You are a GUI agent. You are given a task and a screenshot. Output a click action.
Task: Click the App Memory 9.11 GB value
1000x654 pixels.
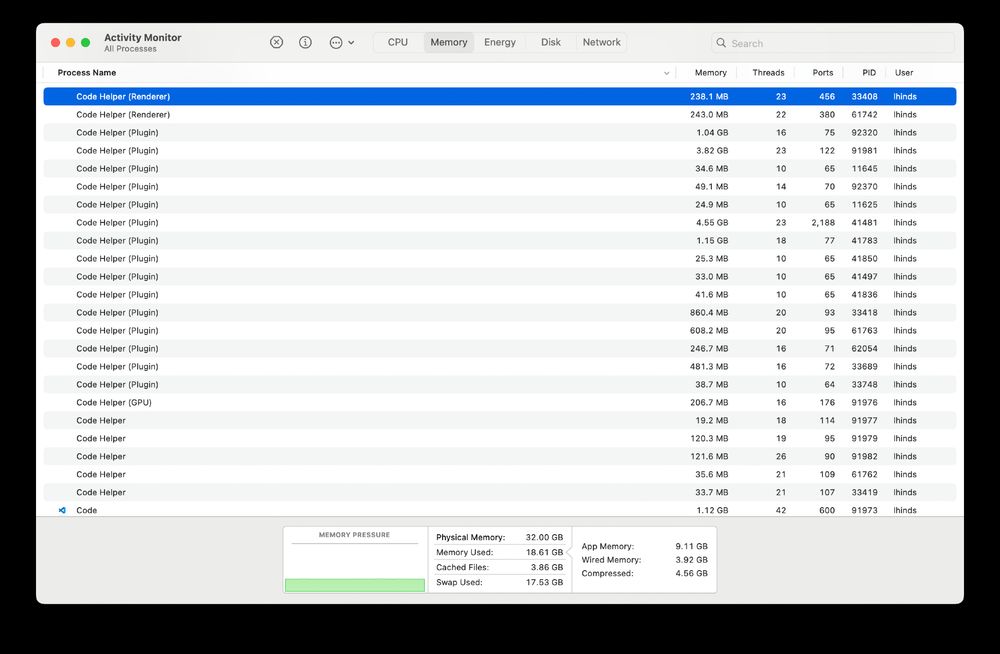pyautogui.click(x=691, y=546)
